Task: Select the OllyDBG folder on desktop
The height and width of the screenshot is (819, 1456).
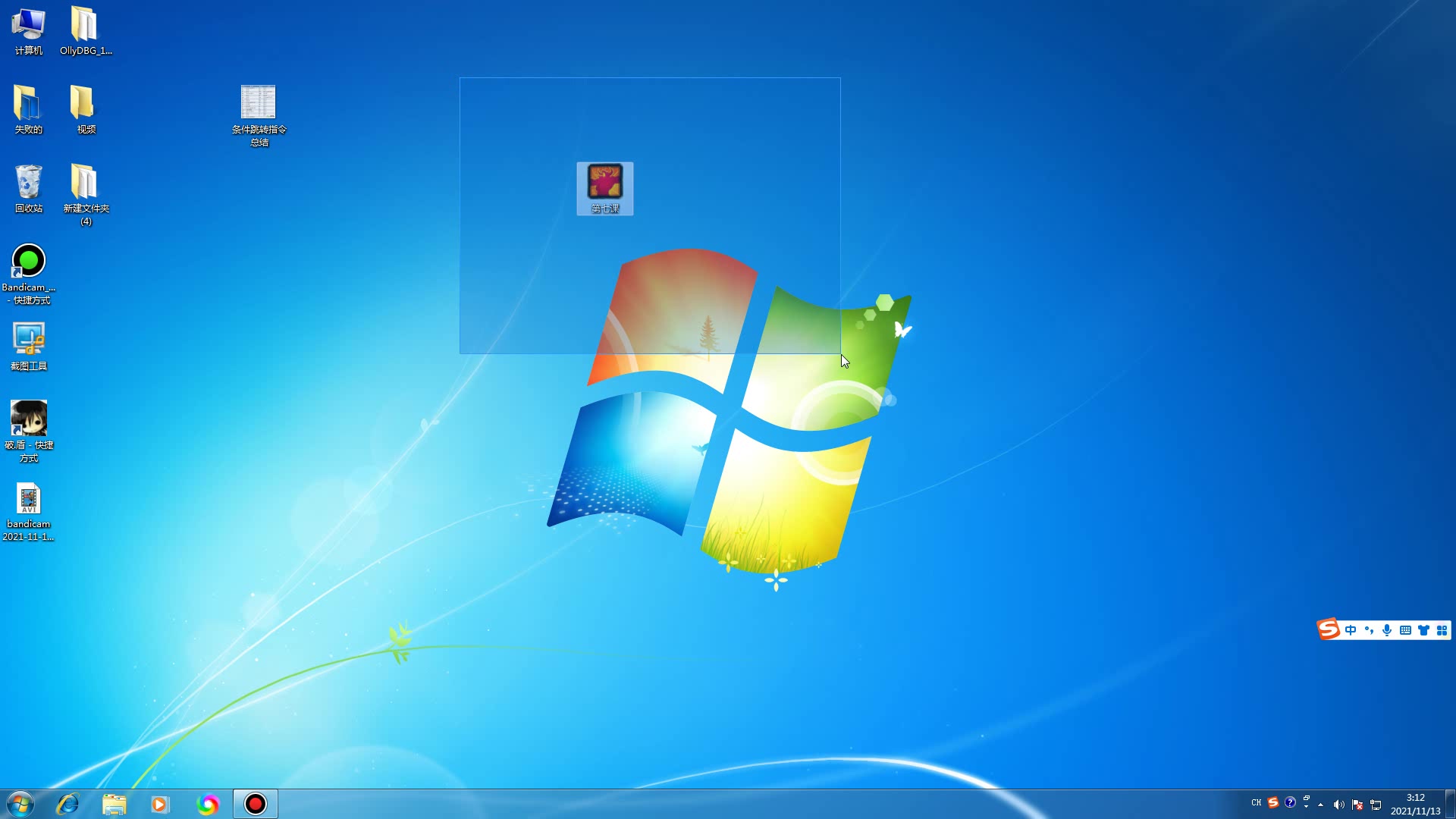Action: coord(86,31)
